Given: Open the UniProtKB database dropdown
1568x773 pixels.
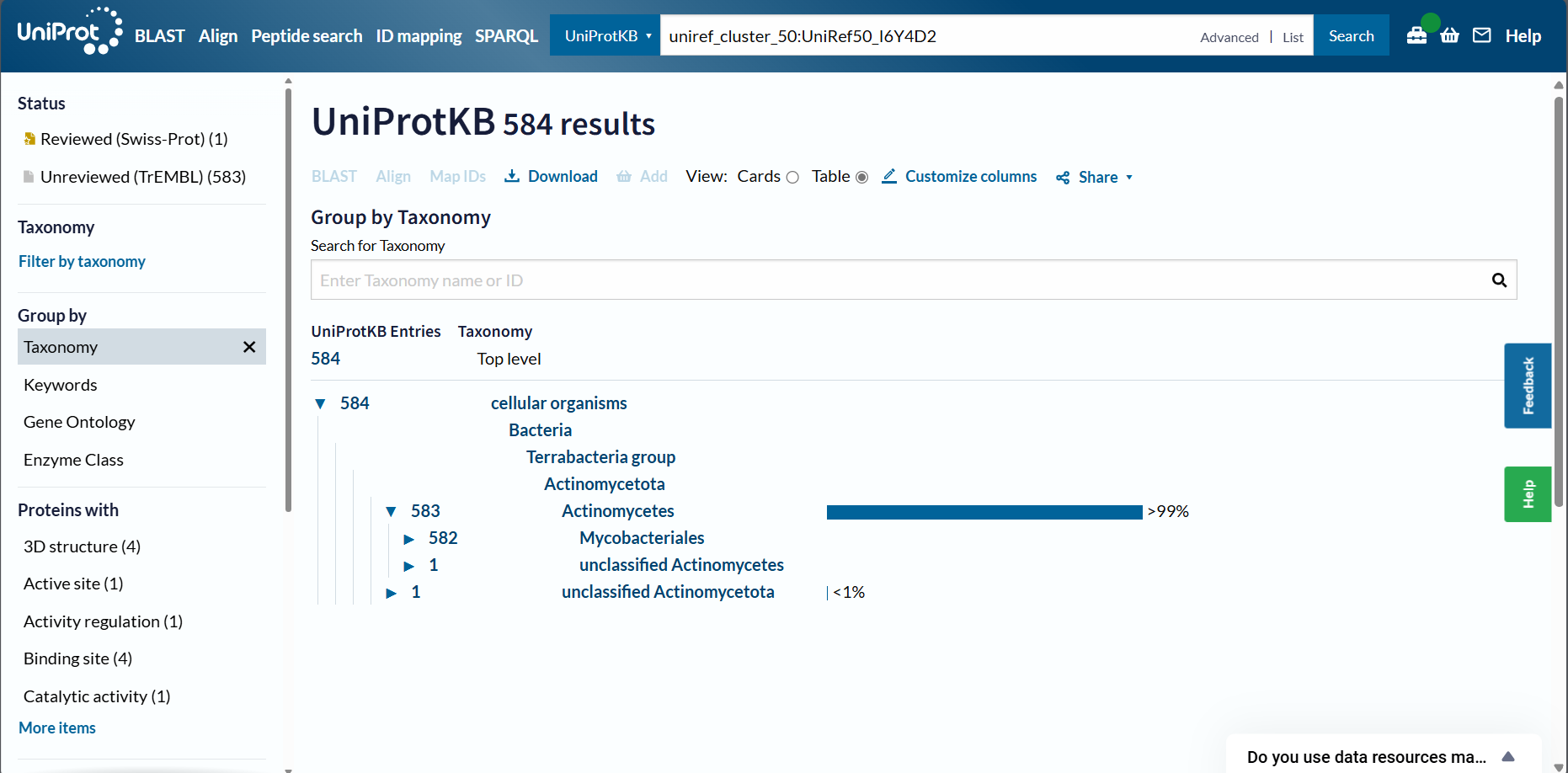Looking at the screenshot, I should [605, 35].
